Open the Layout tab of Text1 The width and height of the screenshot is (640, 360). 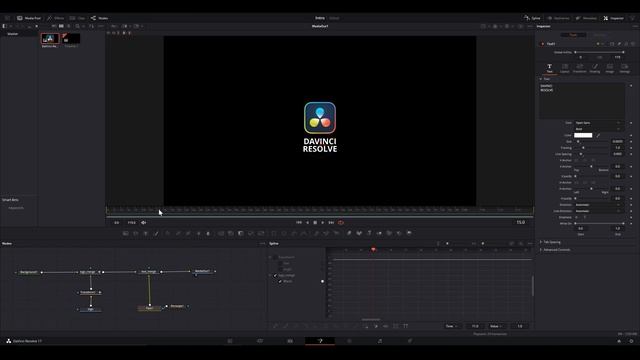point(564,68)
